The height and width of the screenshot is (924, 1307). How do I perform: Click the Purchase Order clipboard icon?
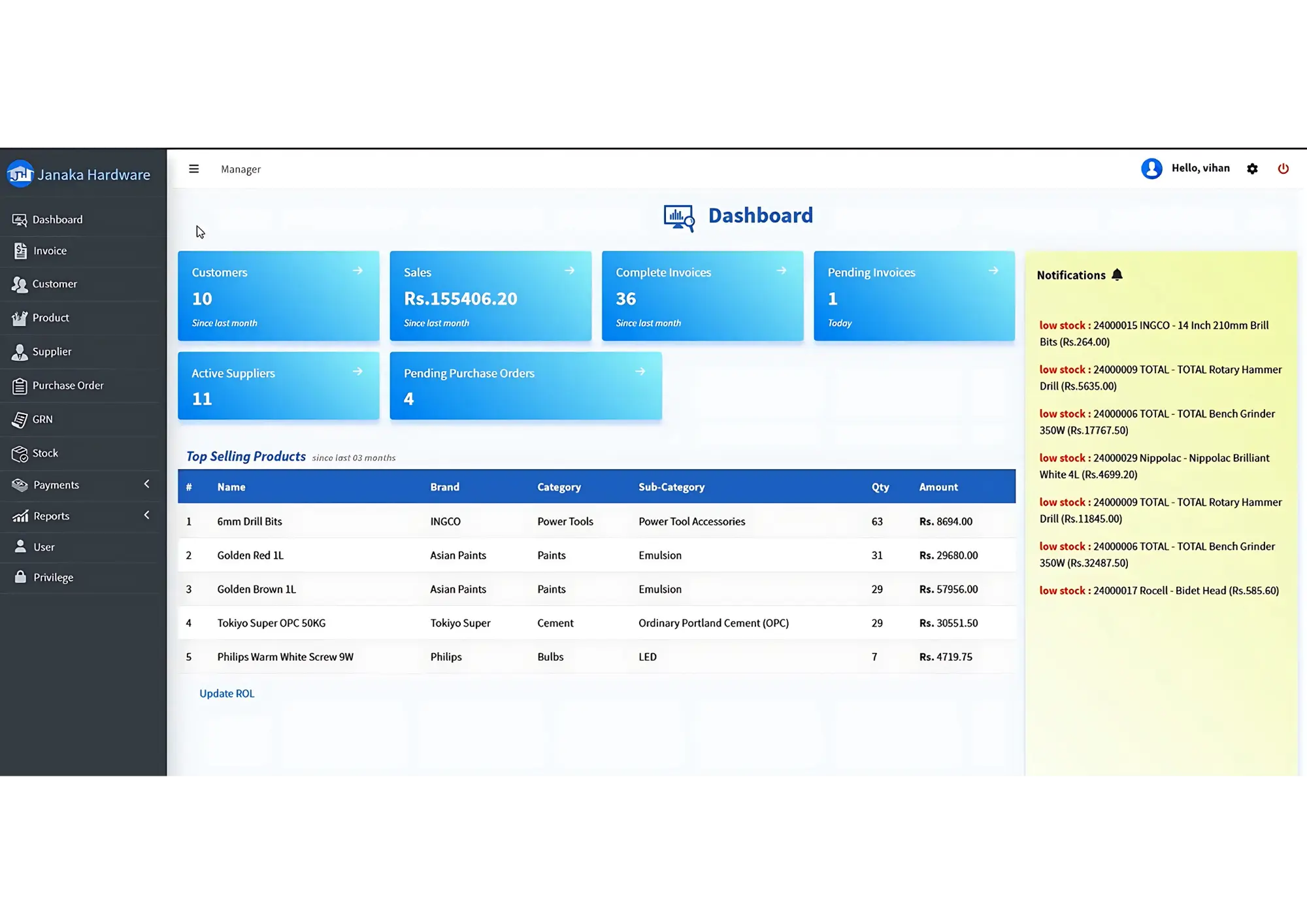20,386
